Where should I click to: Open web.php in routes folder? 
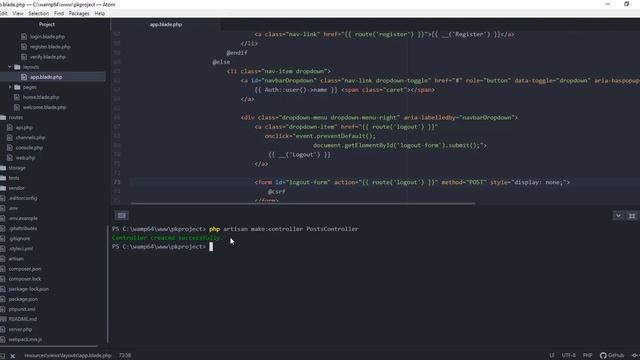(x=25, y=158)
